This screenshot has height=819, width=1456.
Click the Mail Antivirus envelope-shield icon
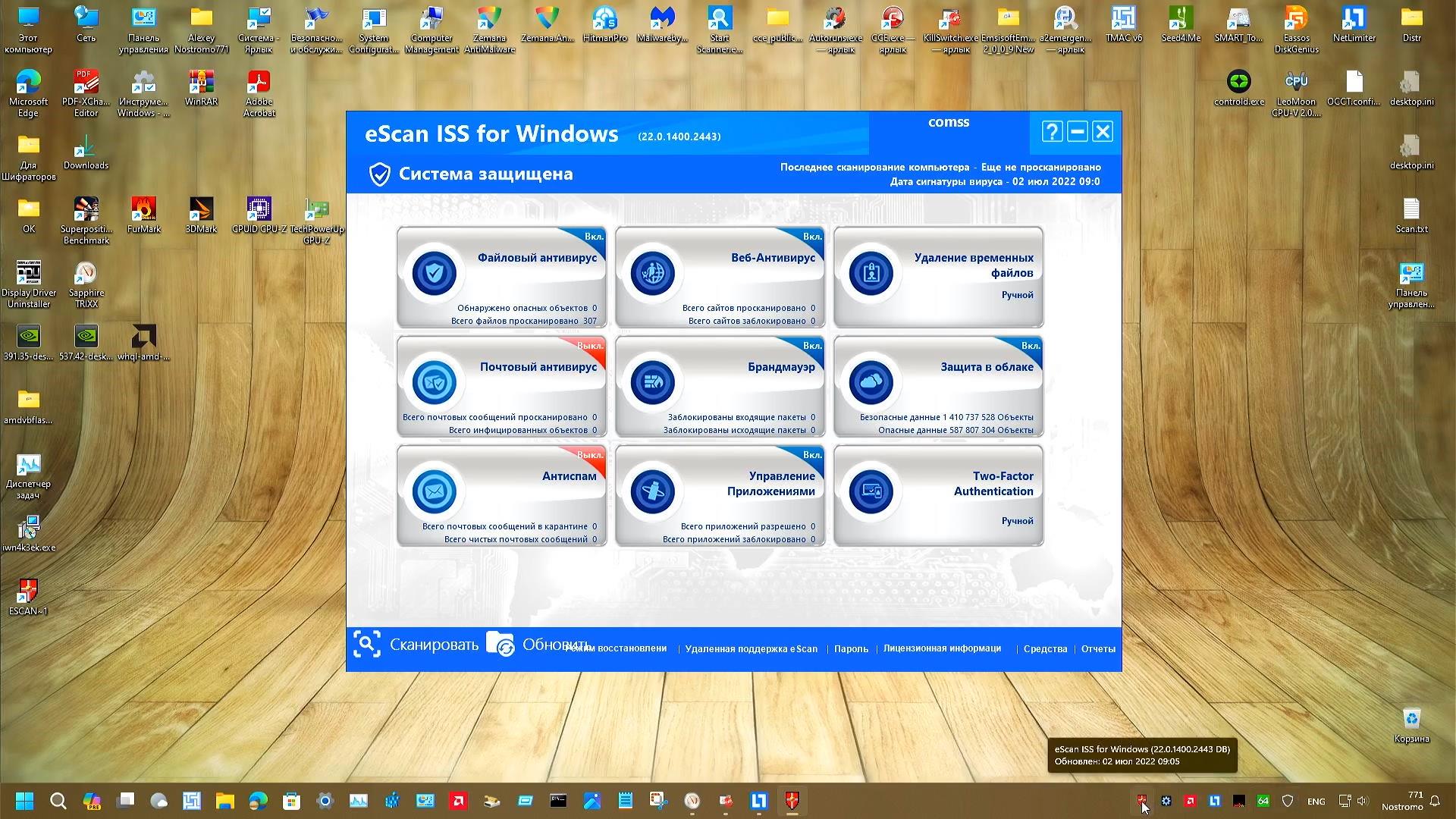(435, 382)
